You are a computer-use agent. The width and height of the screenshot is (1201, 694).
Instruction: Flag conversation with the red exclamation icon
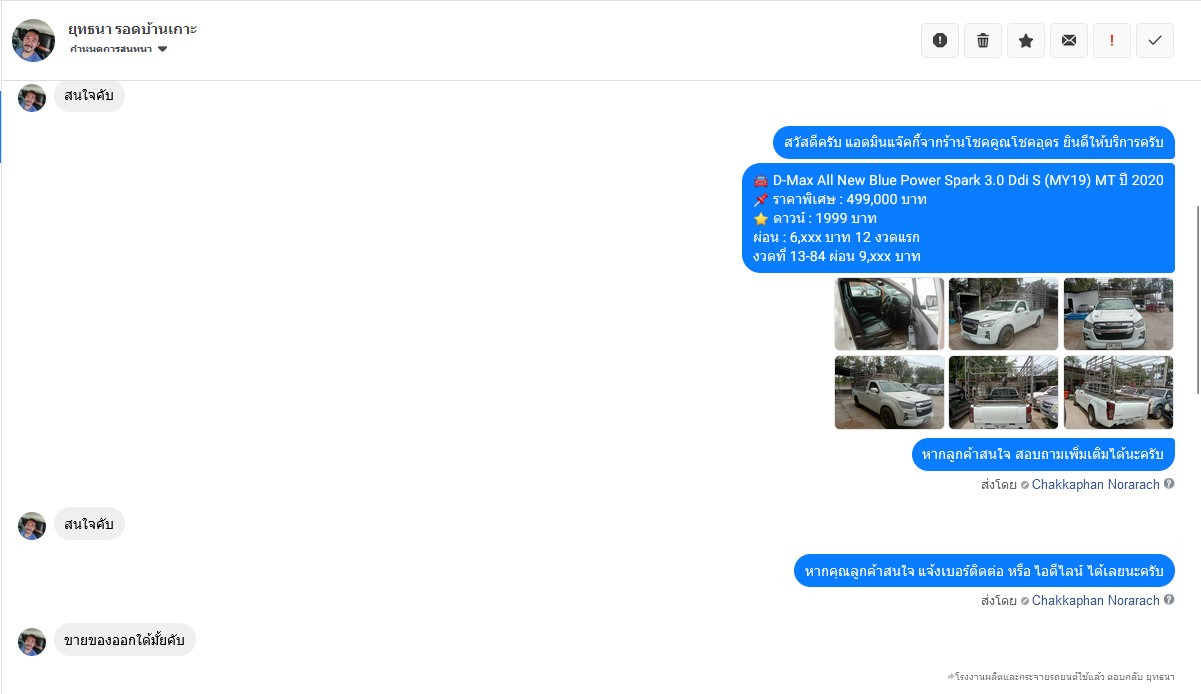(1112, 40)
